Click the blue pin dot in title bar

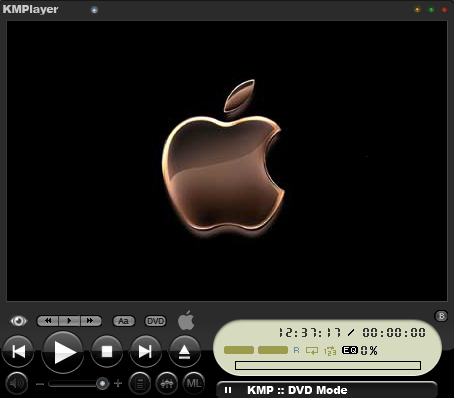pos(94,10)
